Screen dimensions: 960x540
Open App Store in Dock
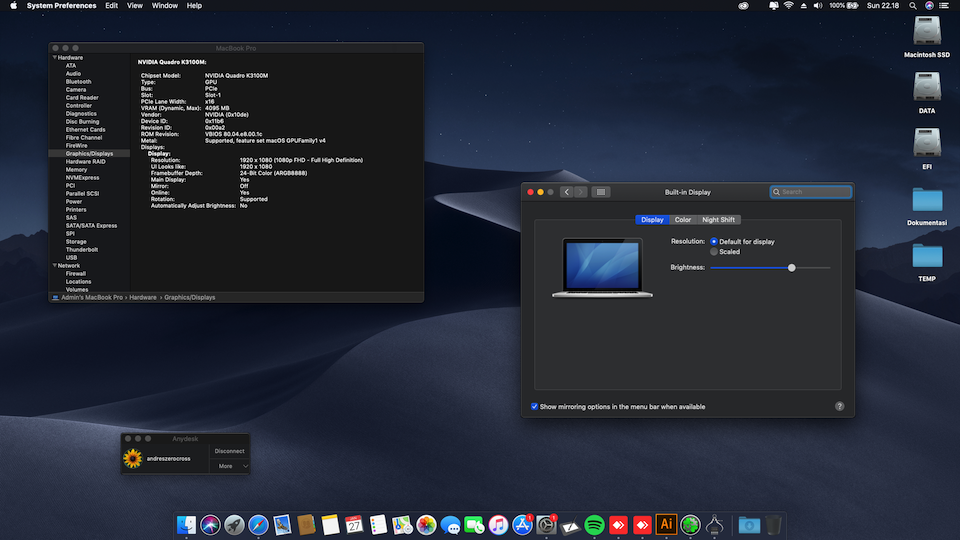point(522,525)
